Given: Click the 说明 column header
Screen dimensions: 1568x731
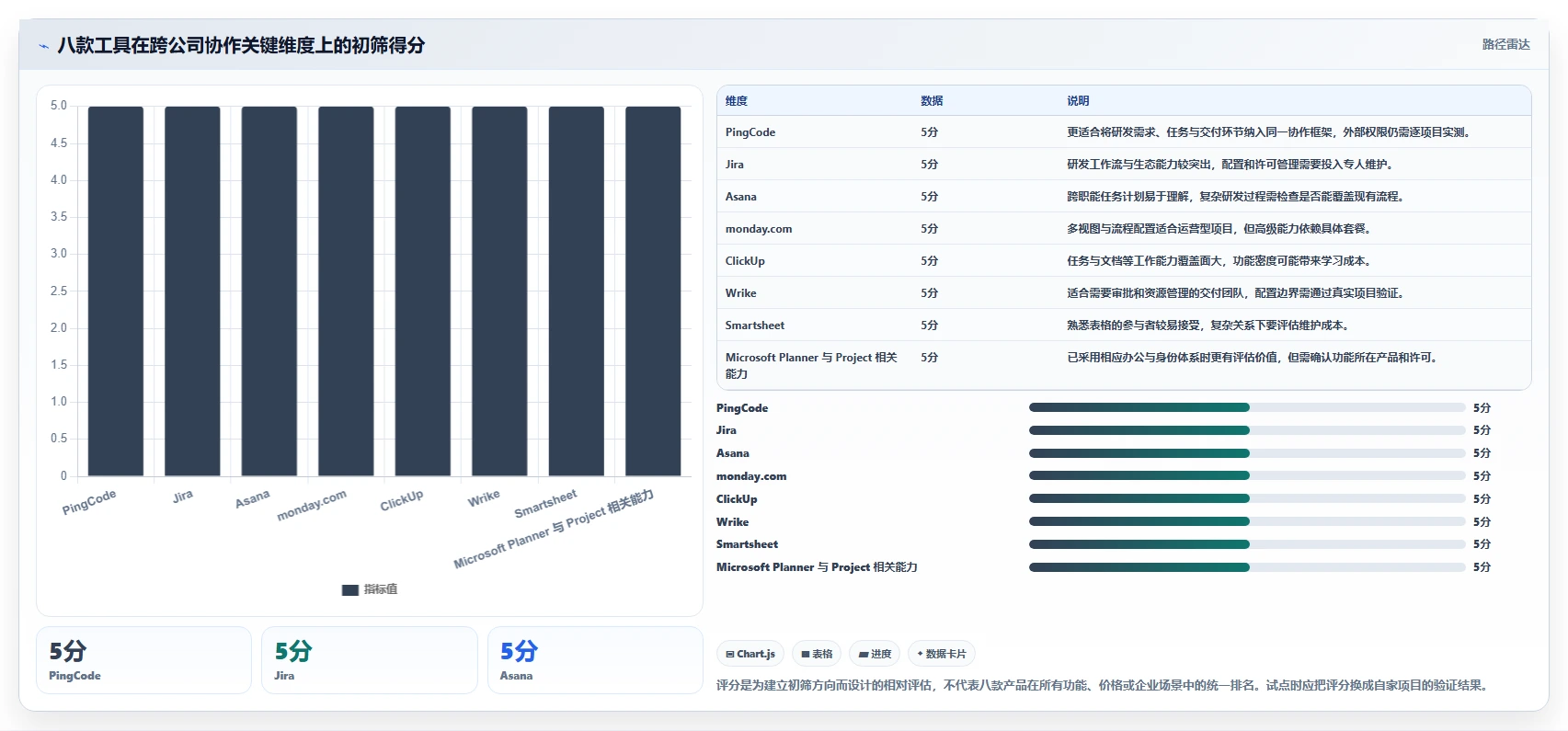Looking at the screenshot, I should (1078, 101).
